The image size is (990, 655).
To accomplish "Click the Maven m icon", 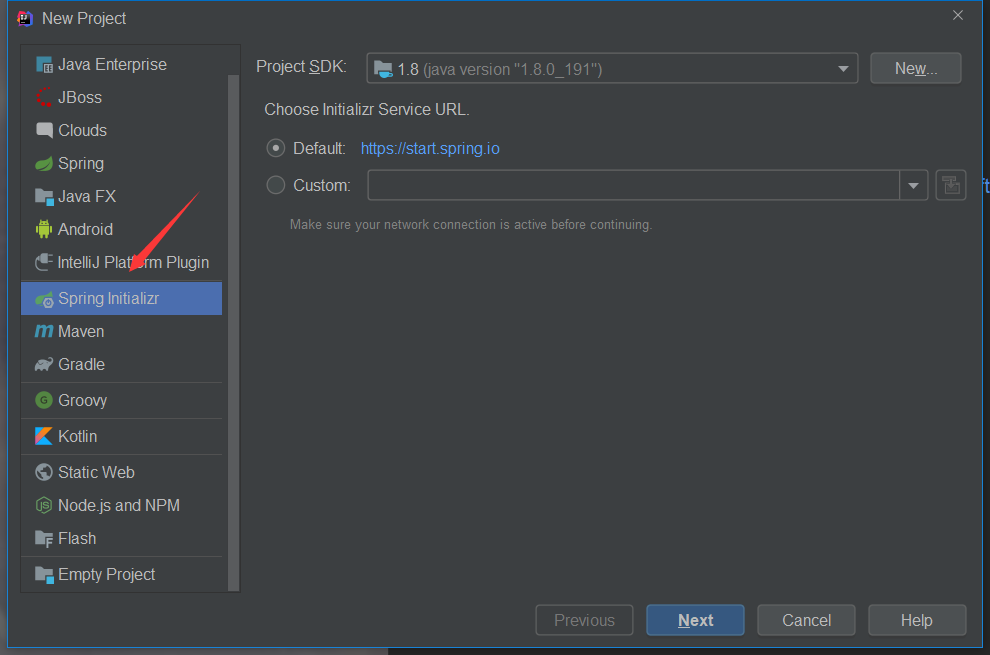I will click(x=44, y=331).
